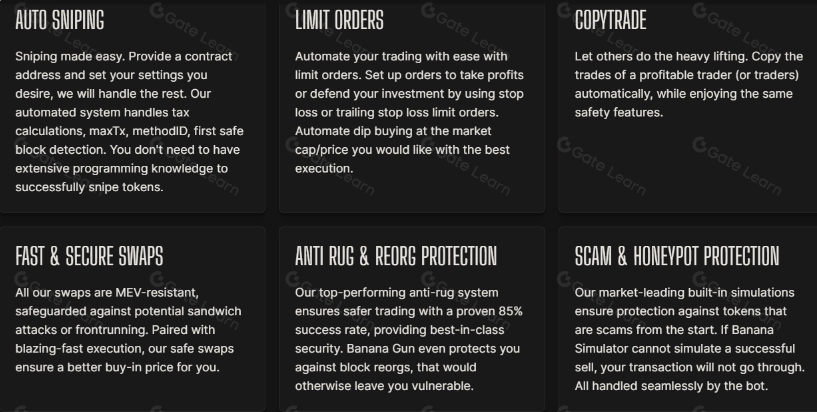Click the Auto Sniping description paragraph
Image resolution: width=817 pixels, height=412 pixels.
(129, 121)
